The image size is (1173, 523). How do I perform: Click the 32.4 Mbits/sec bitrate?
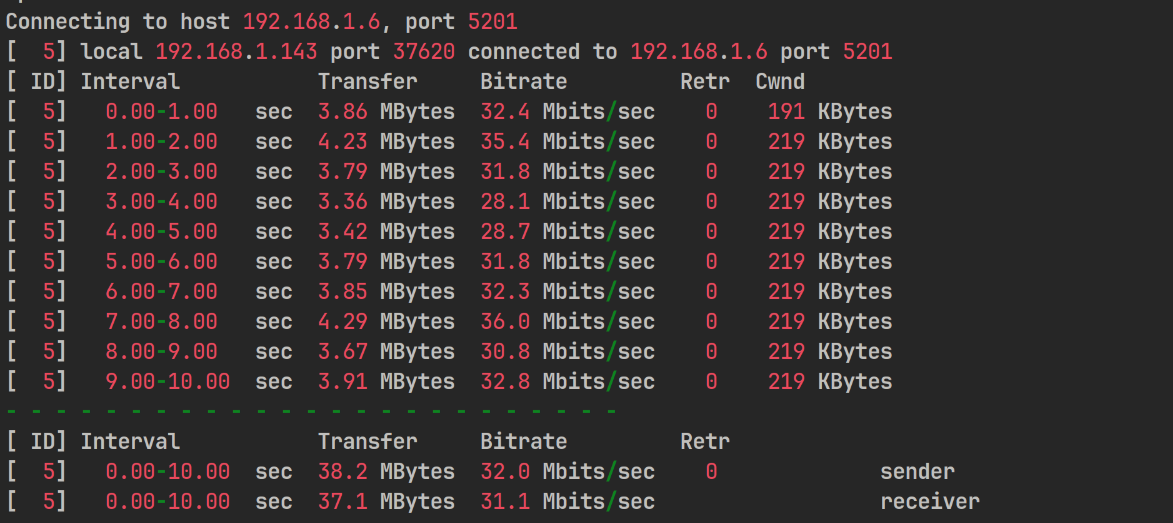[x=568, y=111]
